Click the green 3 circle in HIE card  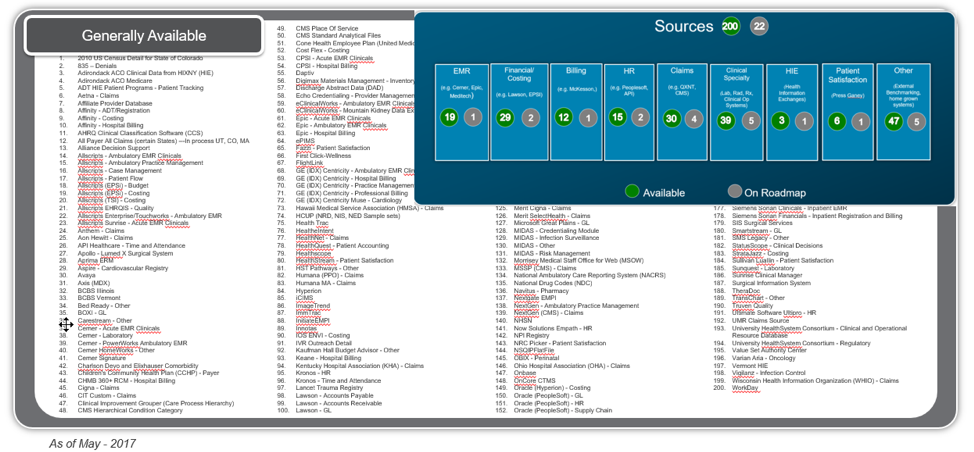click(x=781, y=120)
